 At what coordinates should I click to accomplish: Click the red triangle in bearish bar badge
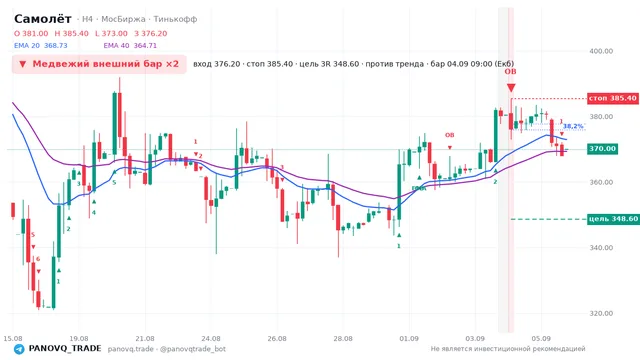(x=23, y=64)
